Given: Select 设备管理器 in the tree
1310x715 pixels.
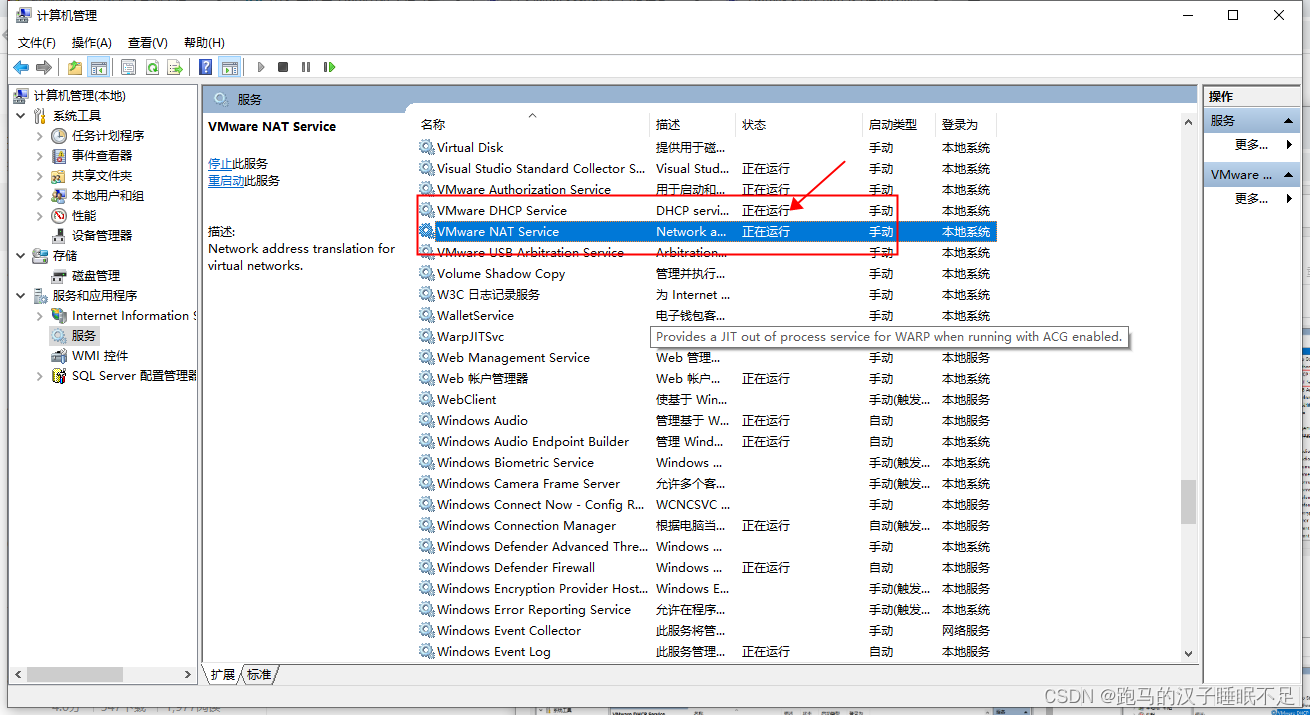Looking at the screenshot, I should [102, 235].
